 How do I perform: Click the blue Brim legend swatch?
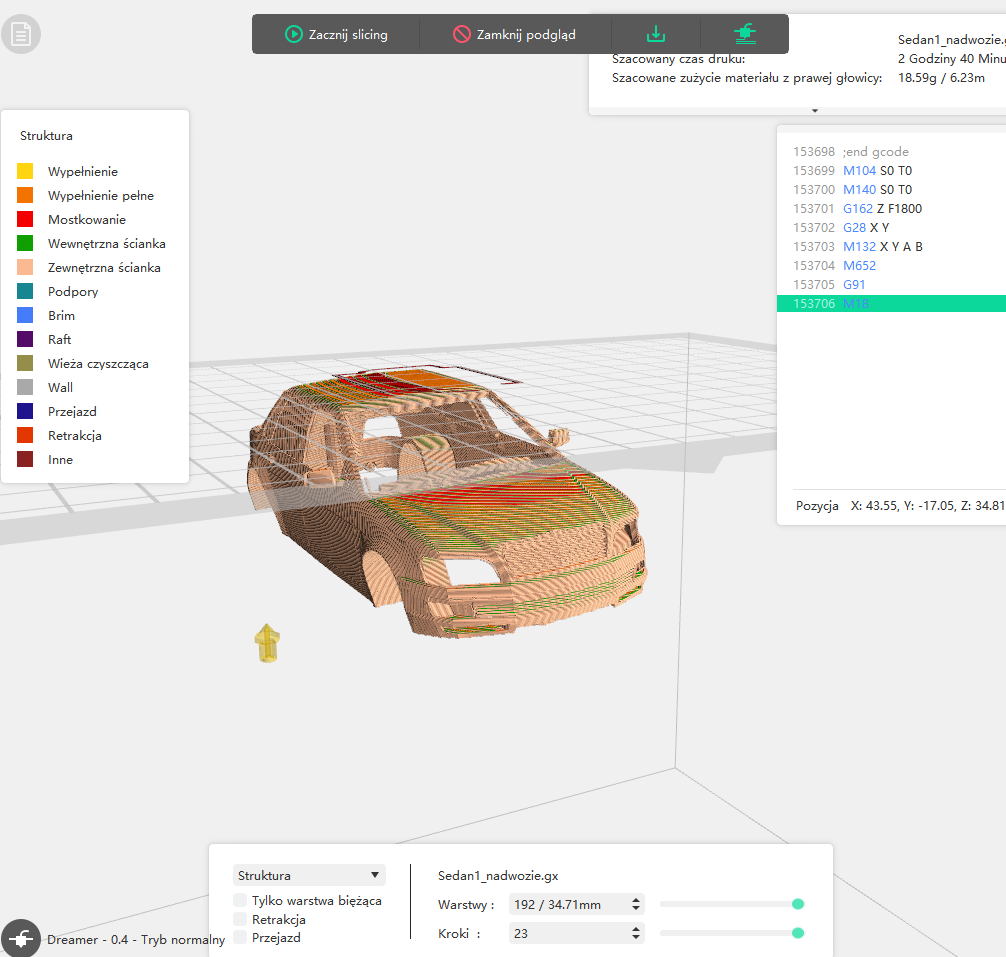click(x=26, y=316)
